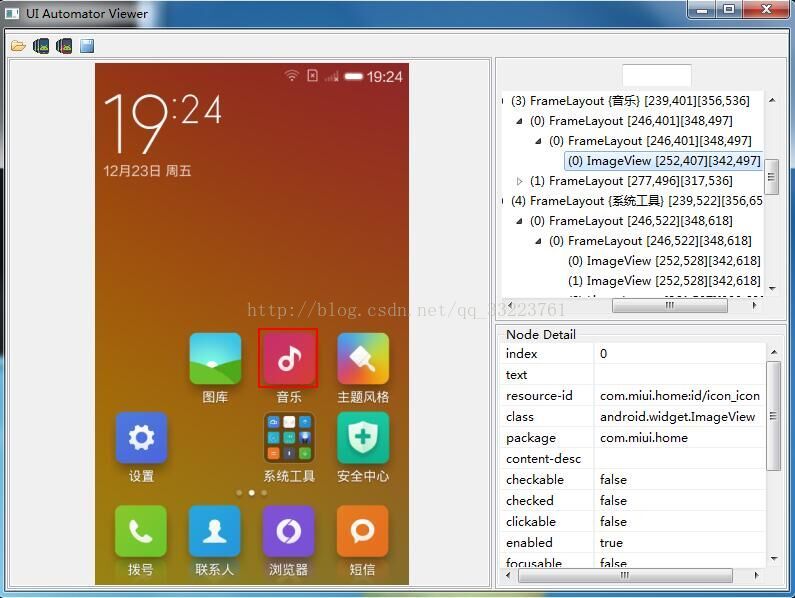The width and height of the screenshot is (795, 598).
Task: Click the Save toolbar icon
Action: (87, 46)
